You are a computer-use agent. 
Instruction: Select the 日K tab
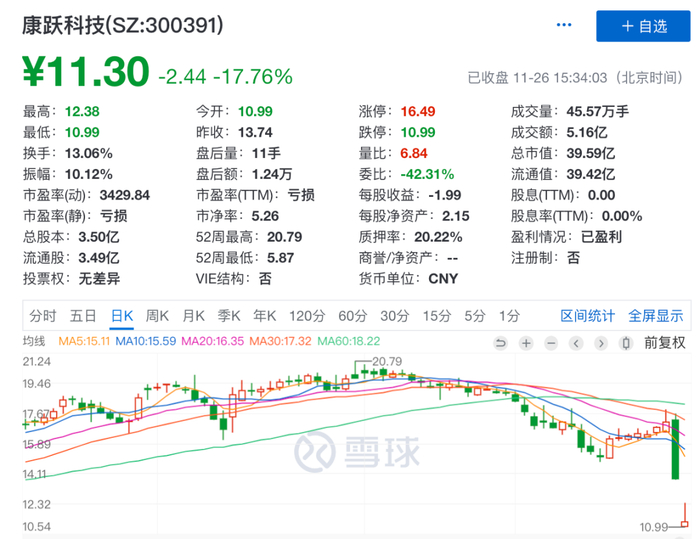pyautogui.click(x=122, y=316)
